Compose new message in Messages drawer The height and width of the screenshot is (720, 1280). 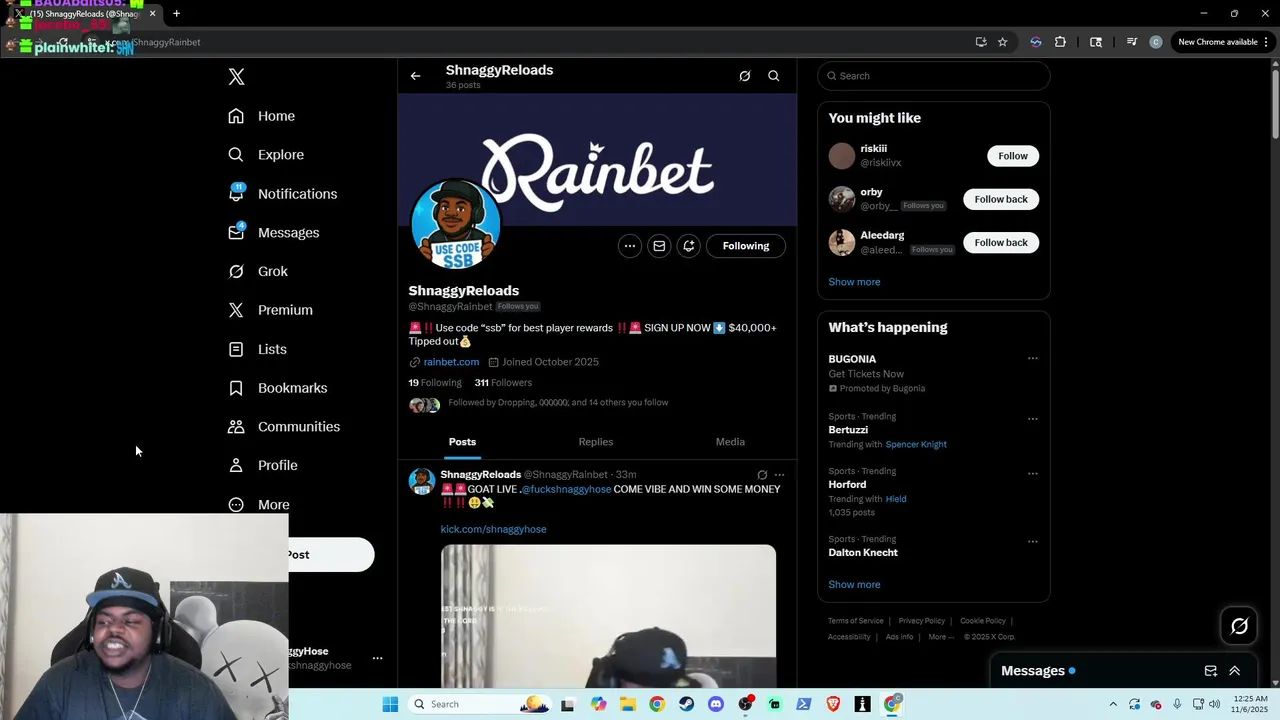(x=1211, y=671)
